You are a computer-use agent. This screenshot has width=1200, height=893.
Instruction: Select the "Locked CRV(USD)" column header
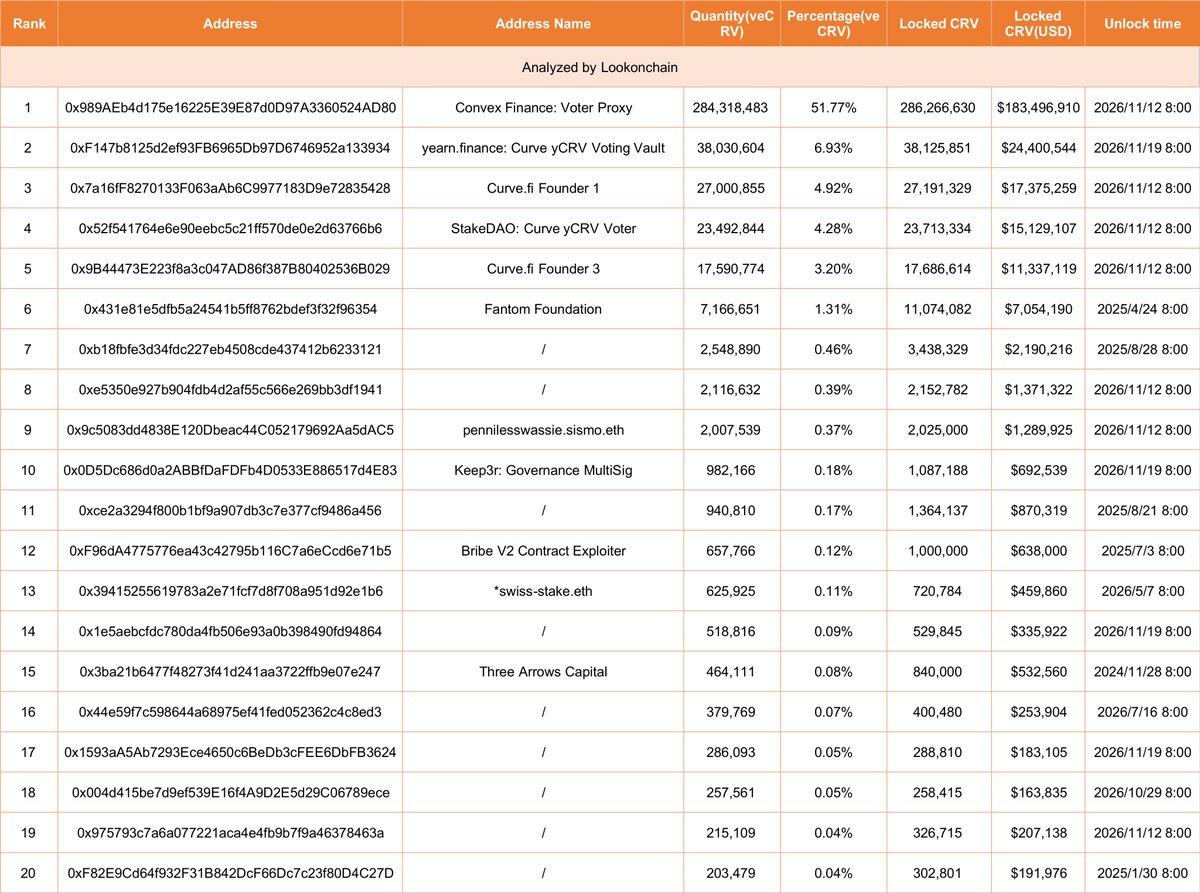[1037, 24]
